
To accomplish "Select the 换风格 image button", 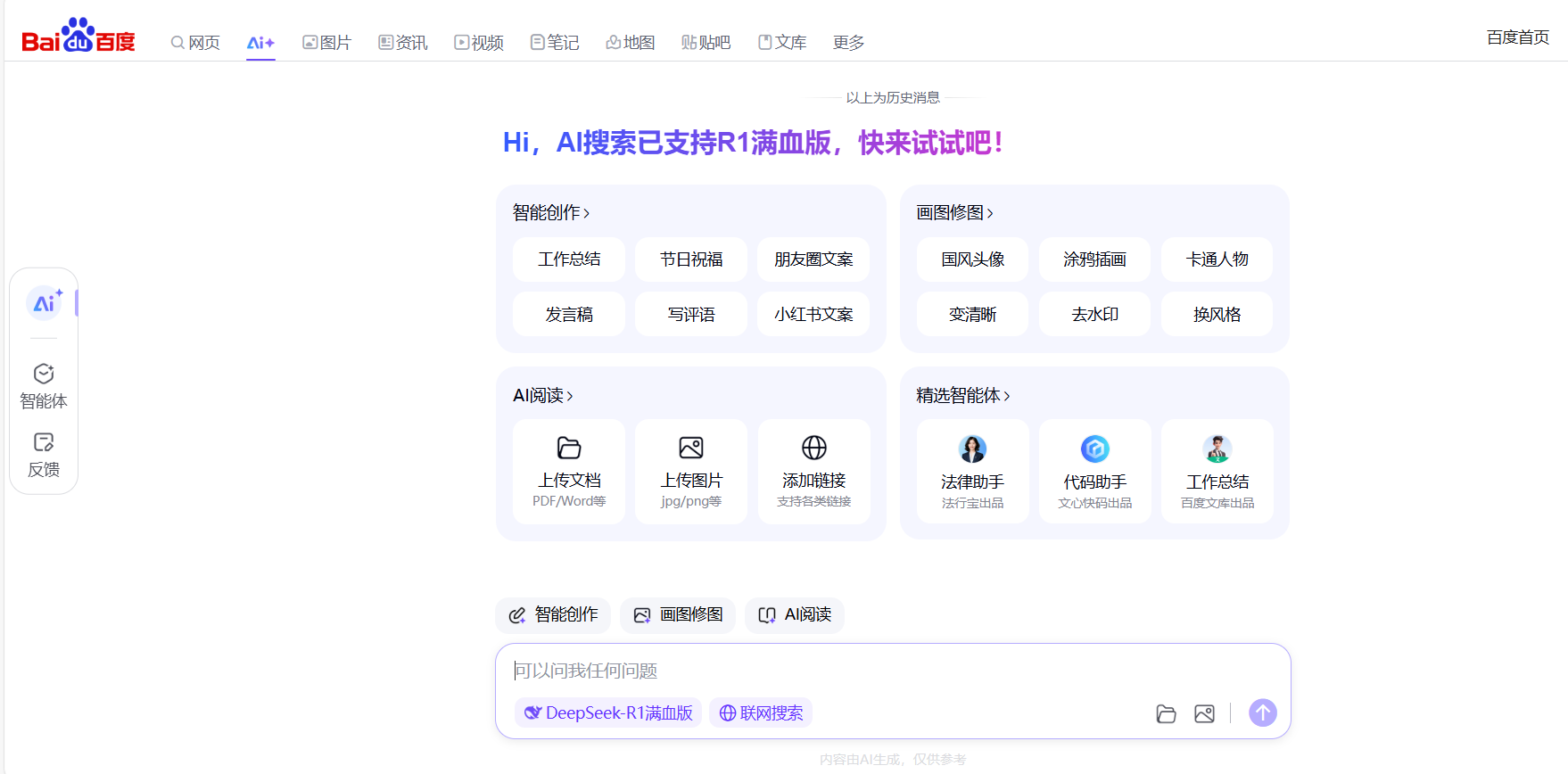I will tap(1217, 315).
